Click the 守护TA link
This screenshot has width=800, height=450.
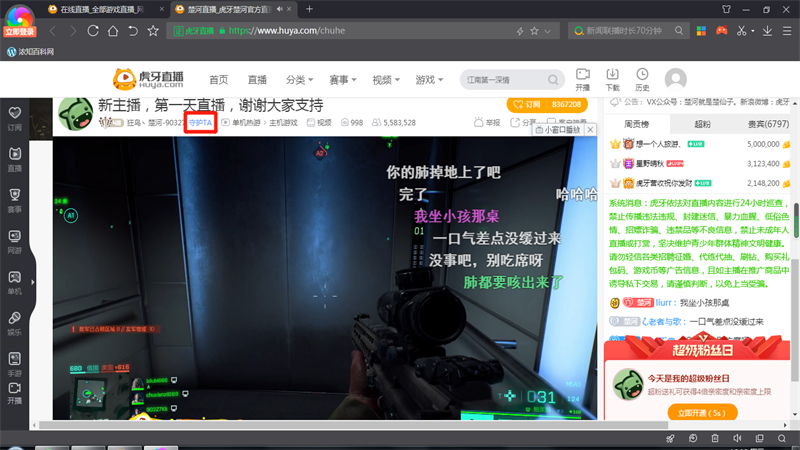pos(200,123)
